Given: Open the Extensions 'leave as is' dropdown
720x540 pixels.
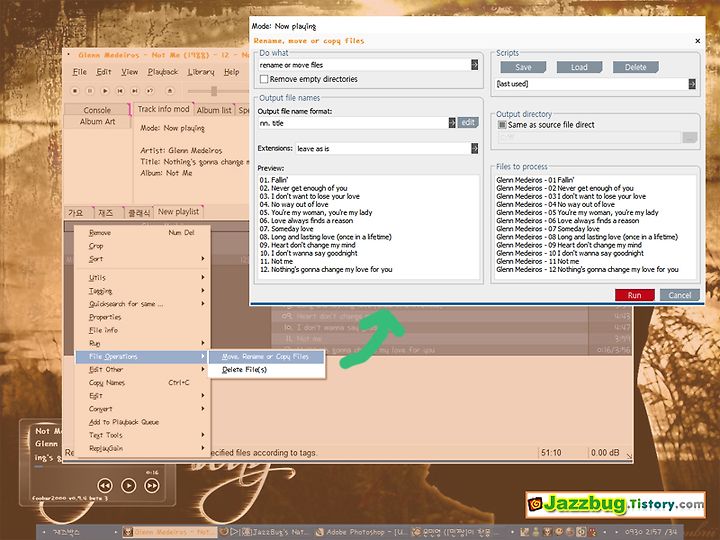Looking at the screenshot, I should (x=475, y=148).
